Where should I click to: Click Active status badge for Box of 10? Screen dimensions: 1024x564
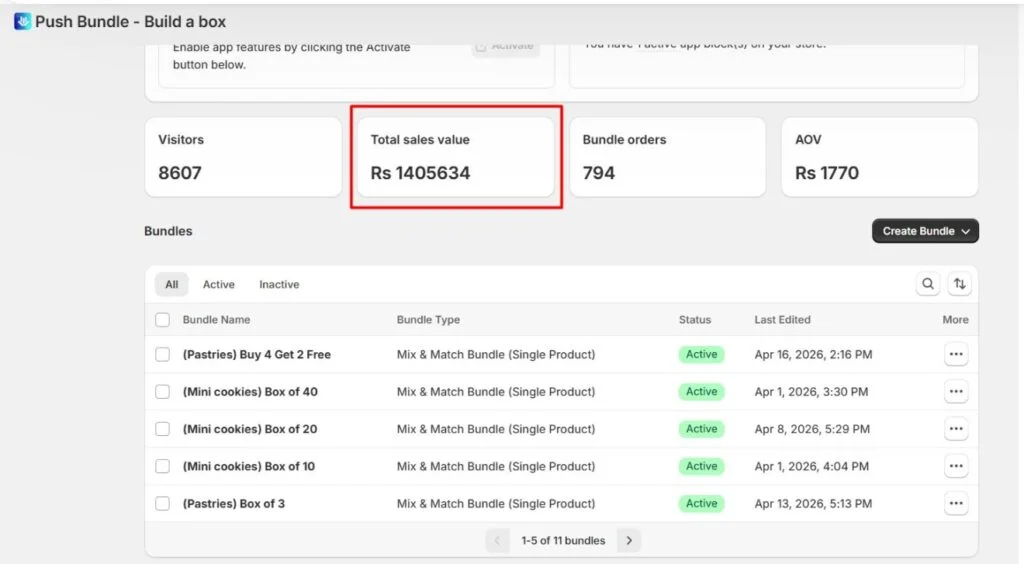point(701,466)
